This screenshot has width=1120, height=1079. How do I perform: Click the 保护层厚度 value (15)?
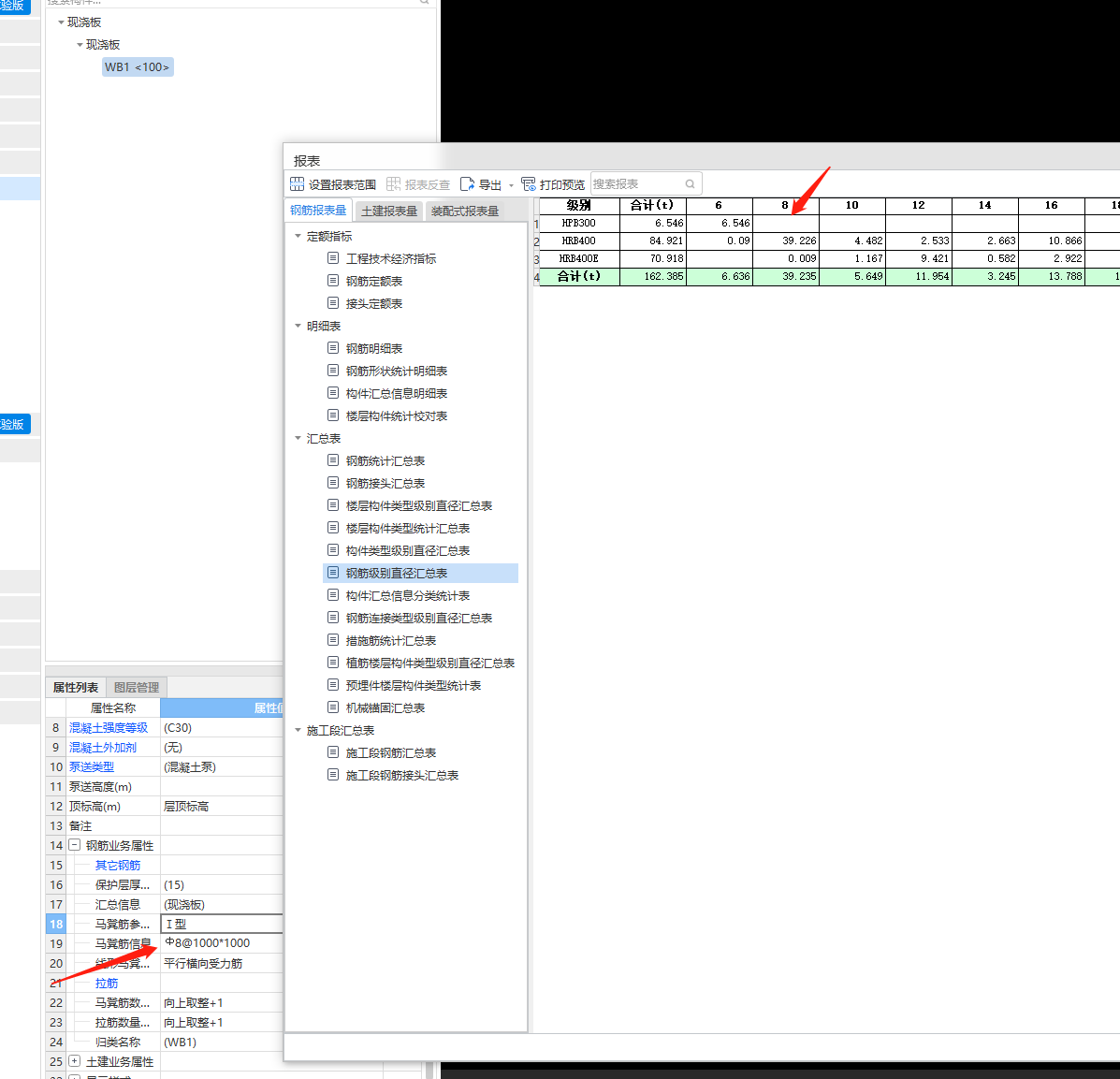(x=222, y=884)
